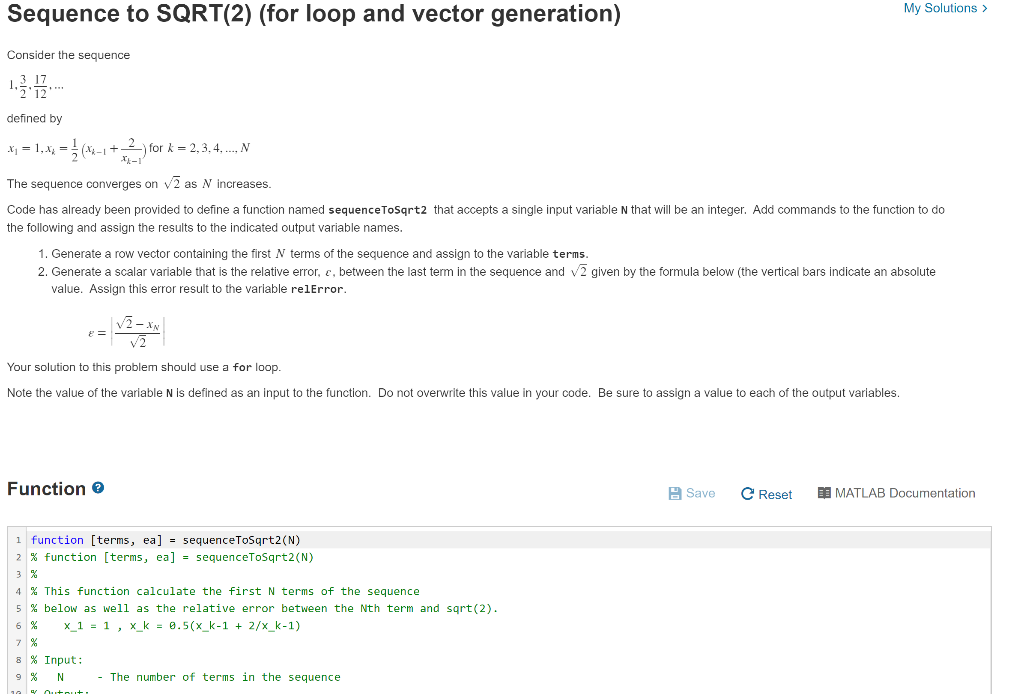Open the My Solutions page

tap(940, 8)
